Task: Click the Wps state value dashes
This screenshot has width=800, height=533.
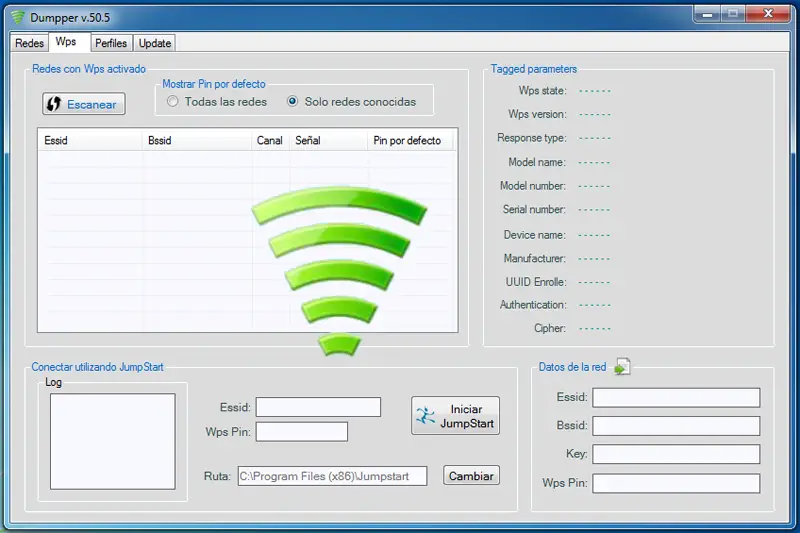Action: tap(594, 91)
